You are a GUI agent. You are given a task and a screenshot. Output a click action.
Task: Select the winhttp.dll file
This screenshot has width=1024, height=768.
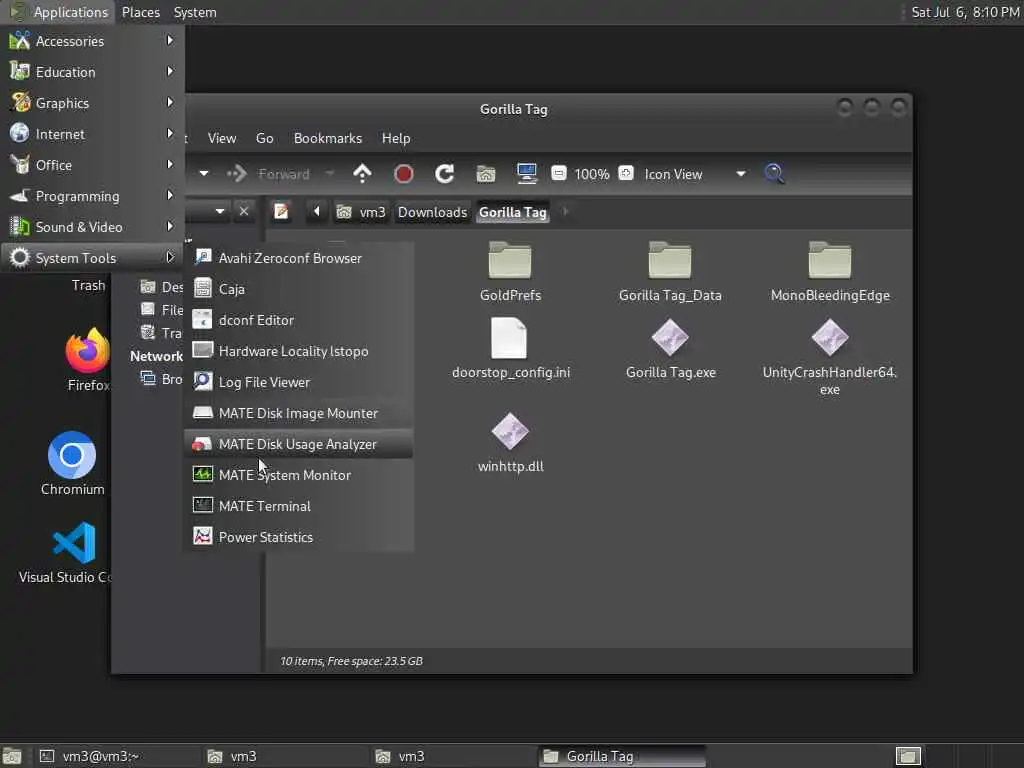click(x=510, y=443)
